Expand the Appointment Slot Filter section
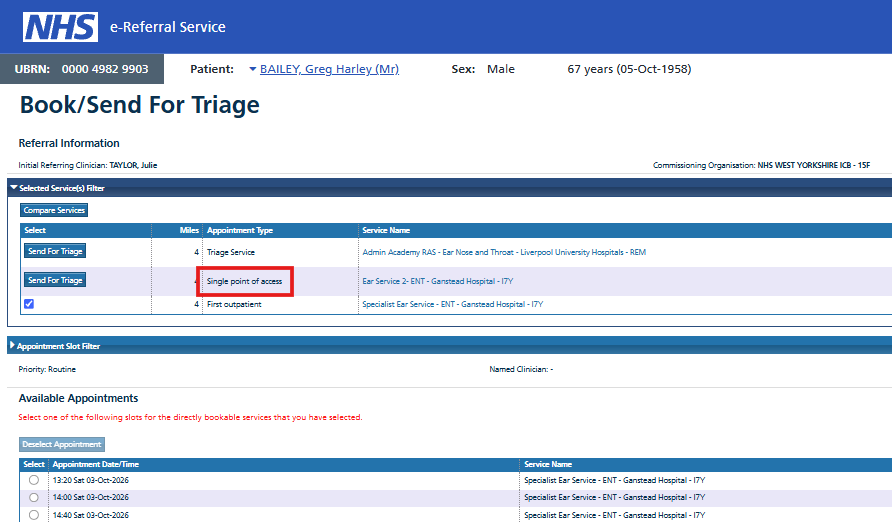Image resolution: width=892 pixels, height=522 pixels. [13, 345]
